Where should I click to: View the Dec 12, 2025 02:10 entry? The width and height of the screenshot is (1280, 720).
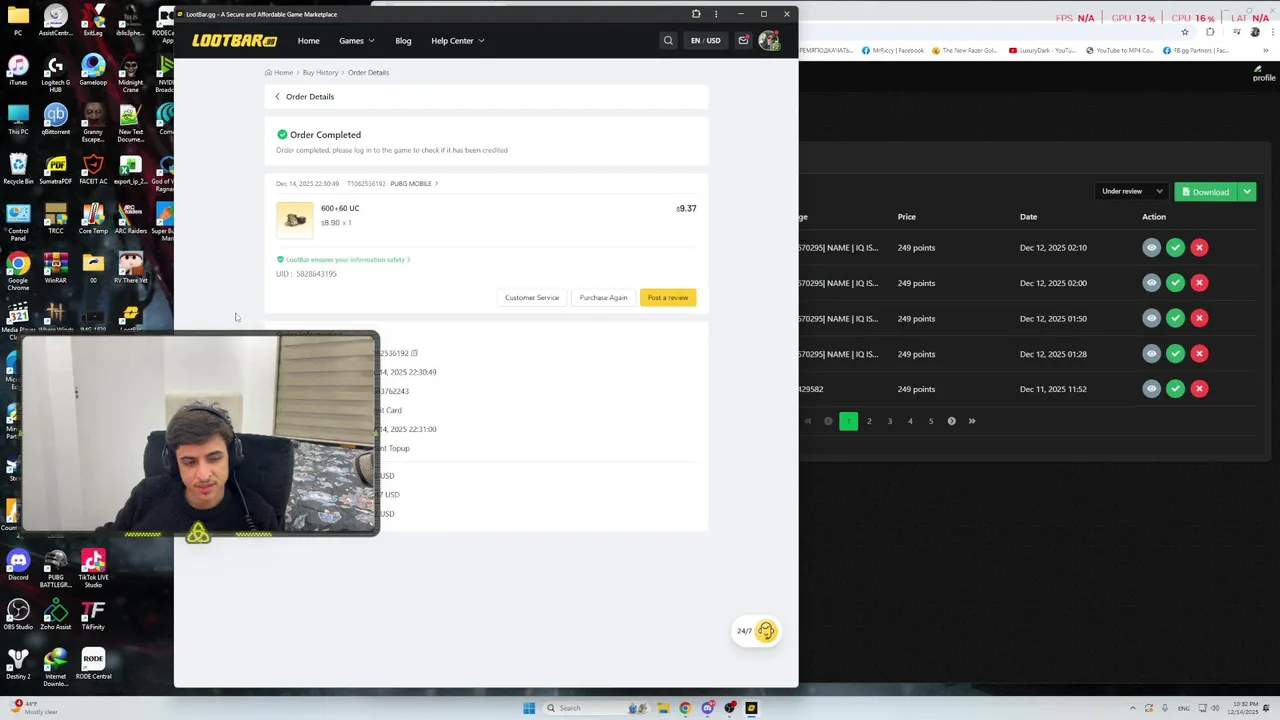pos(1151,247)
